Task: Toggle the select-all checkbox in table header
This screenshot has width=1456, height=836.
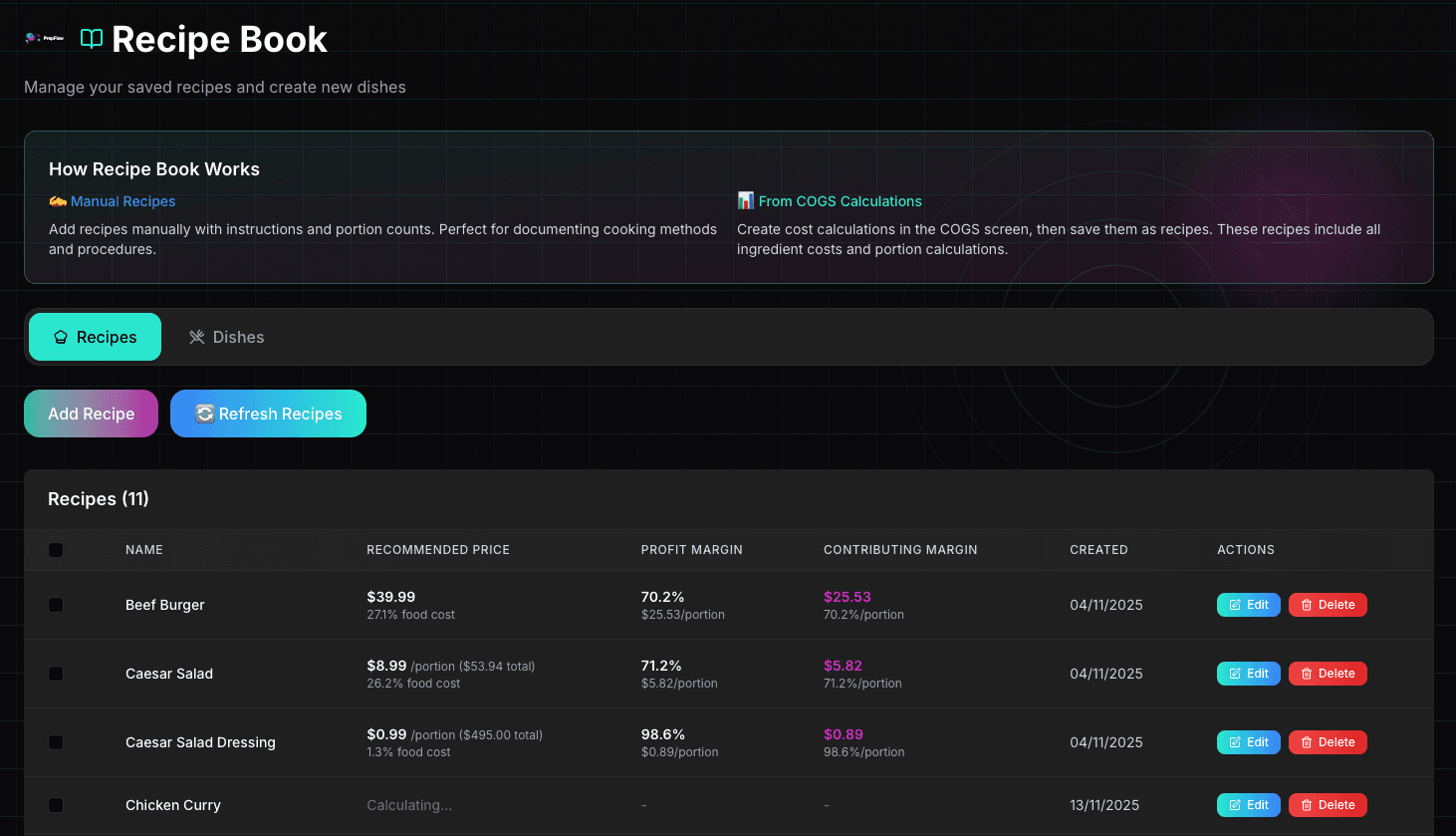Action: 56,550
